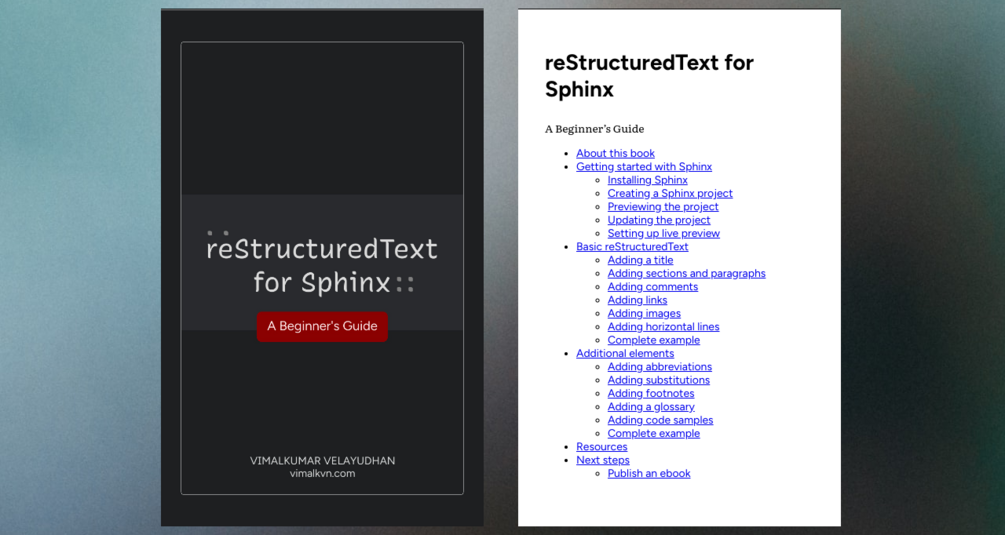This screenshot has height=535, width=1005.
Task: Open 'Previewing the project' link
Action: click(x=663, y=207)
